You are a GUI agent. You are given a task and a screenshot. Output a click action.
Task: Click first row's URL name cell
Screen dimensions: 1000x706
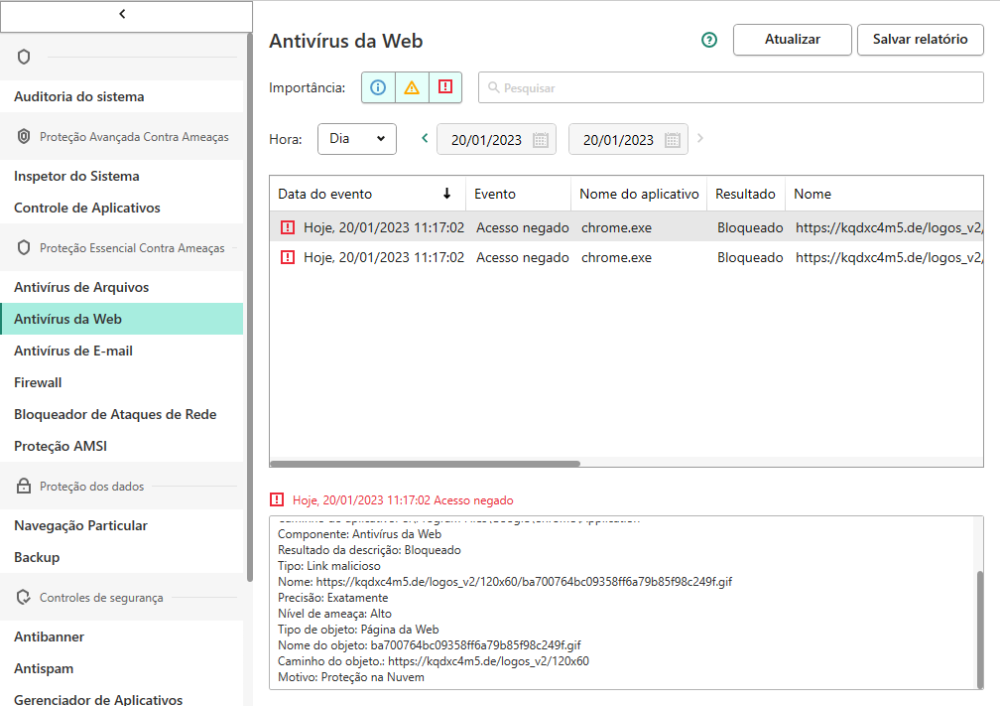[889, 228]
